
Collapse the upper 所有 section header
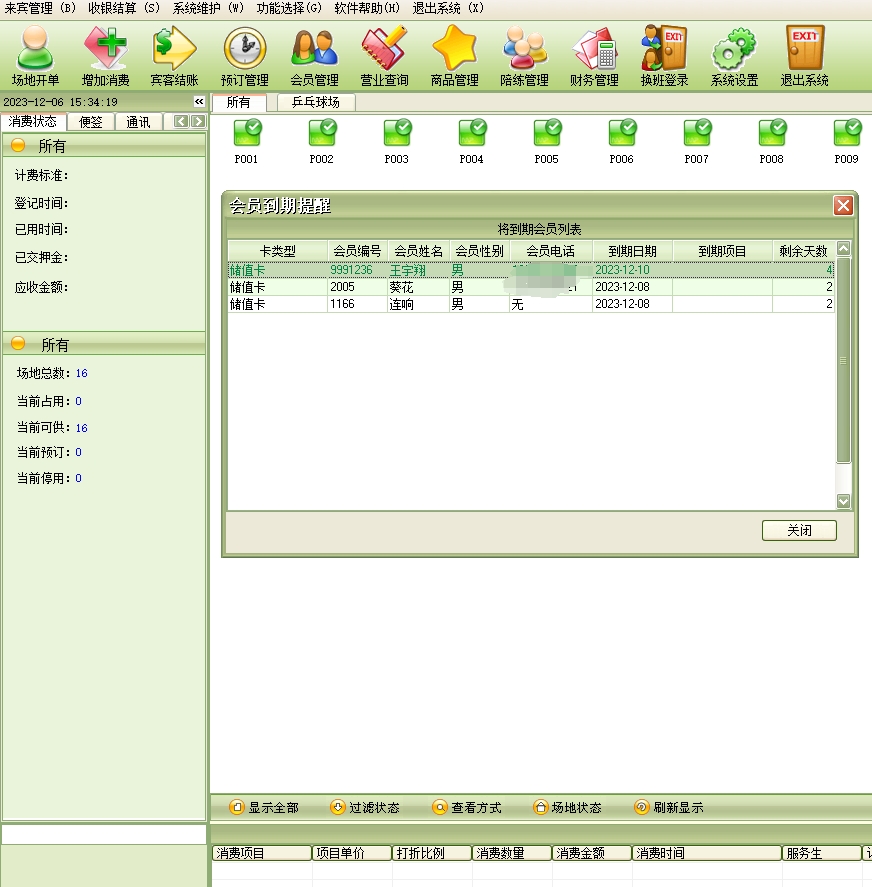(x=18, y=146)
